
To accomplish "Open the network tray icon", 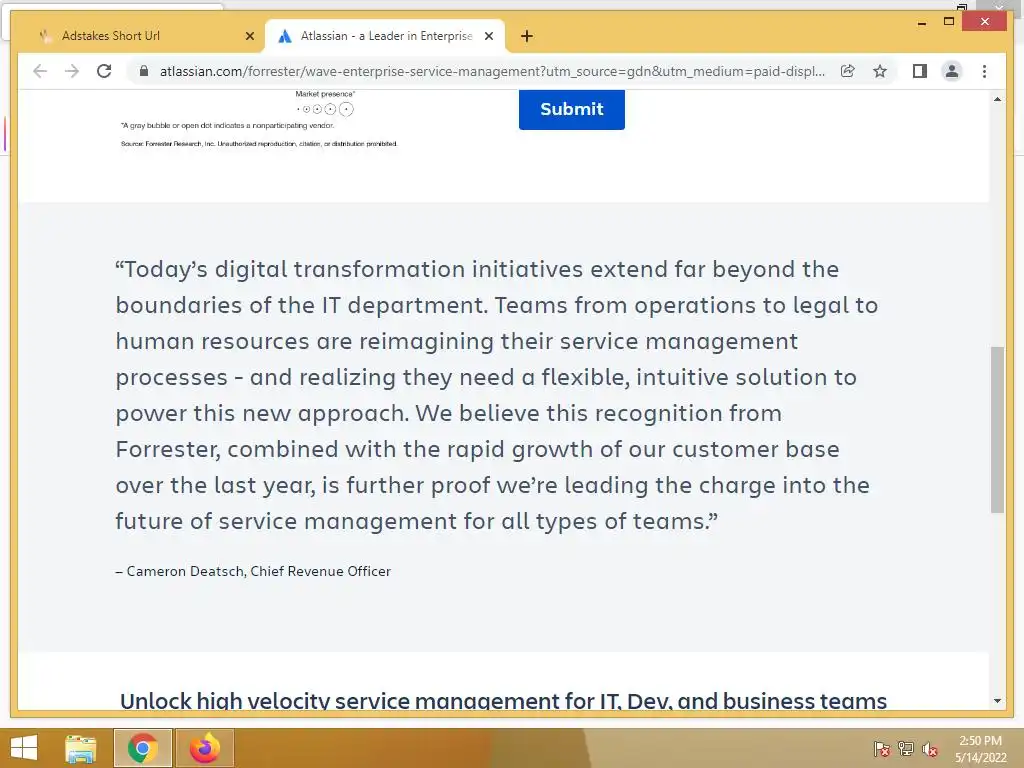I will 906,748.
